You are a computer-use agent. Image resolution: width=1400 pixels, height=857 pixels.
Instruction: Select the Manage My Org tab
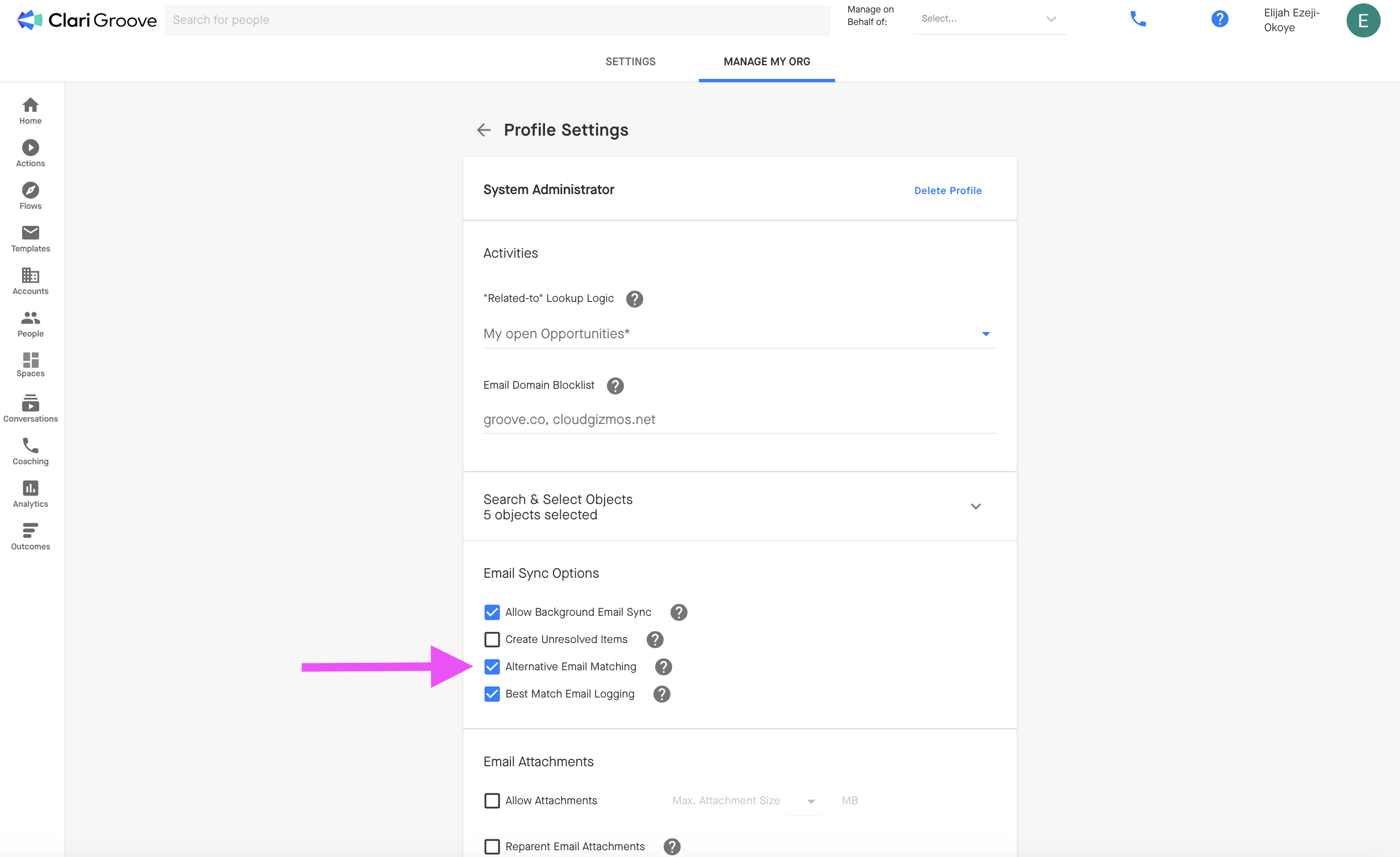click(766, 61)
